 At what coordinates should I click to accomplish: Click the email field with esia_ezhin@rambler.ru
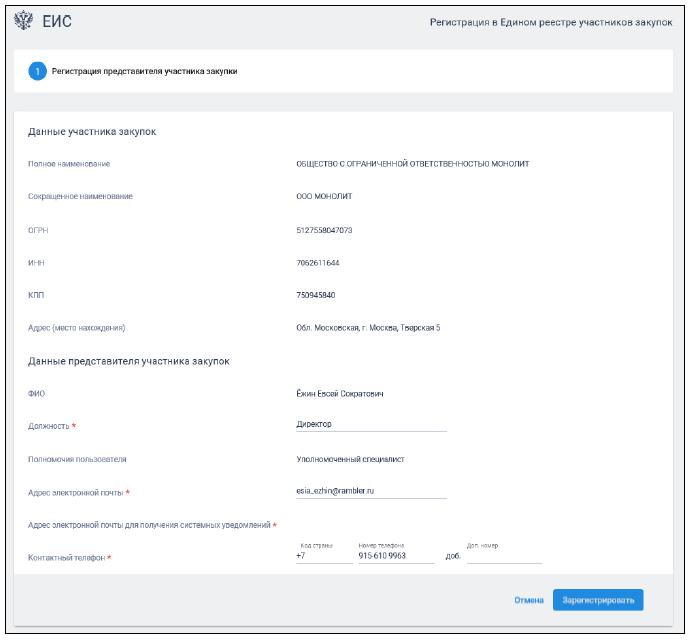pyautogui.click(x=365, y=491)
